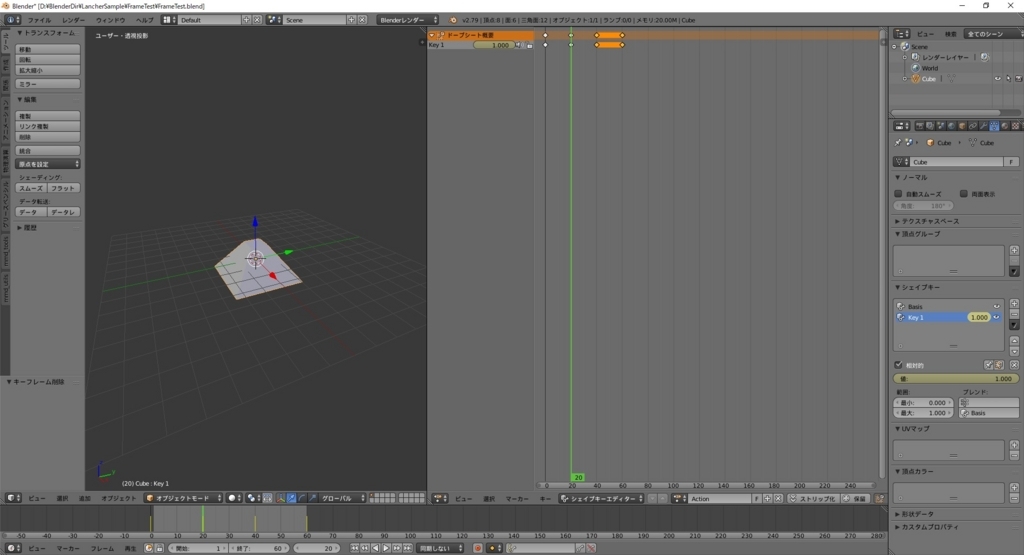Click the スムーズ shading button
This screenshot has height=555, width=1024.
[x=31, y=188]
